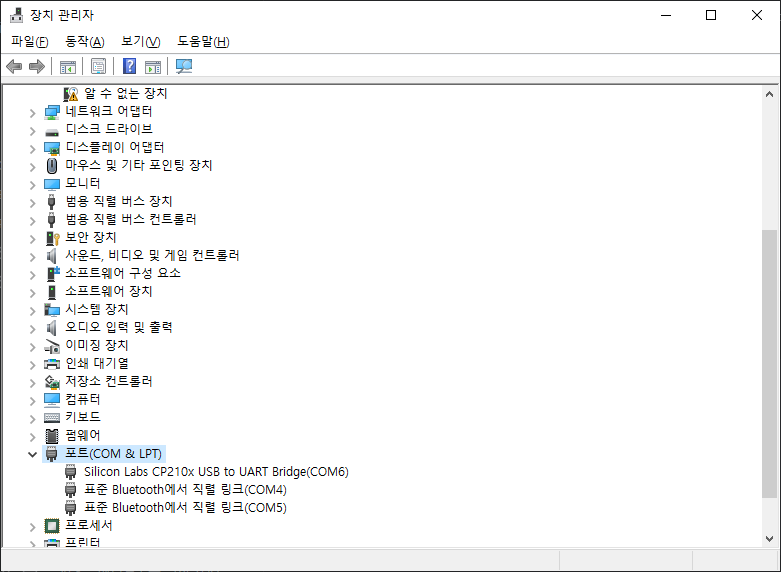Select 표준 Bluetooth에서 직렬 링크(COM4)

(x=185, y=489)
